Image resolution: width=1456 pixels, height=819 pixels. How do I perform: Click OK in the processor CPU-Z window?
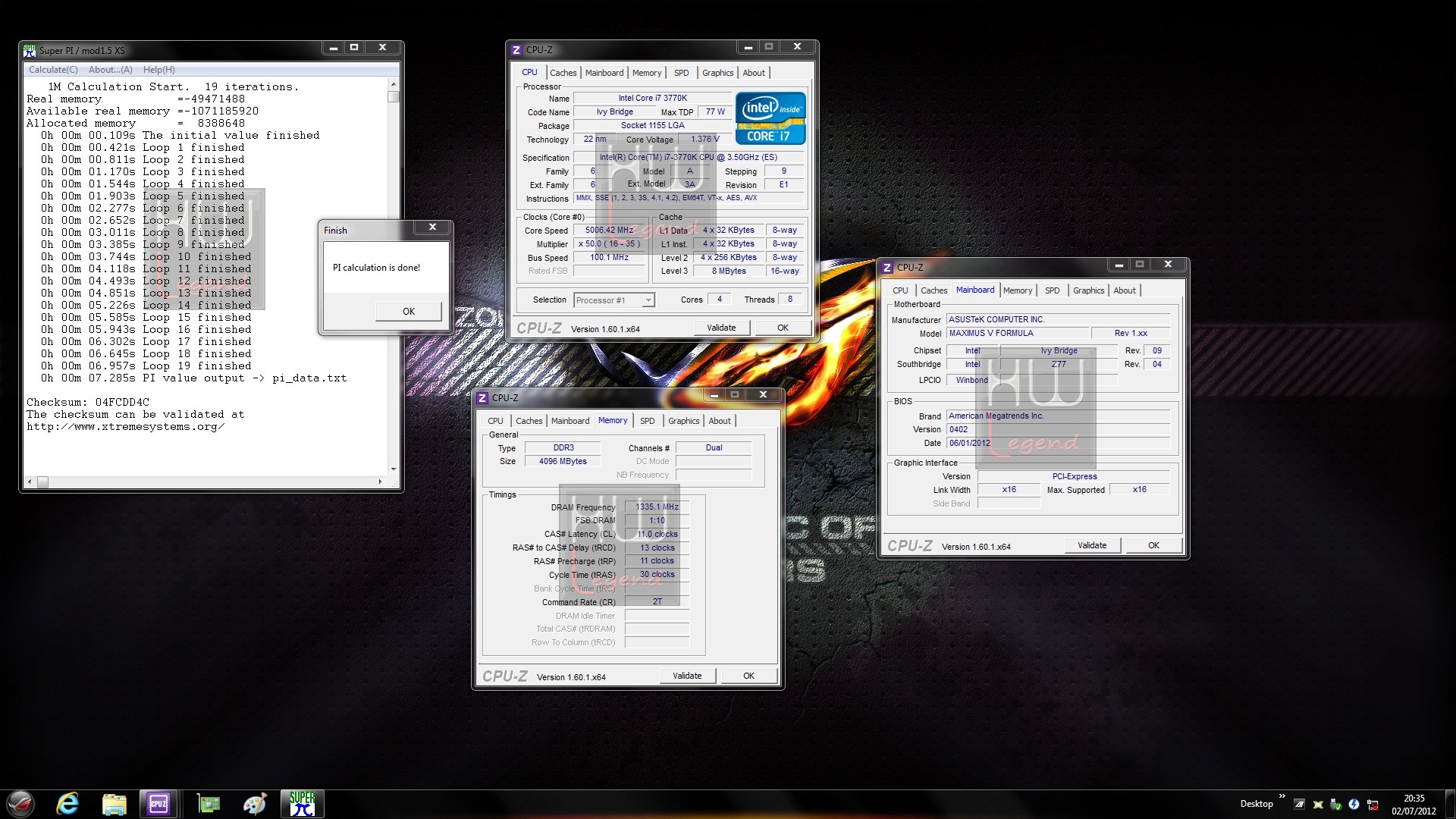coord(783,328)
